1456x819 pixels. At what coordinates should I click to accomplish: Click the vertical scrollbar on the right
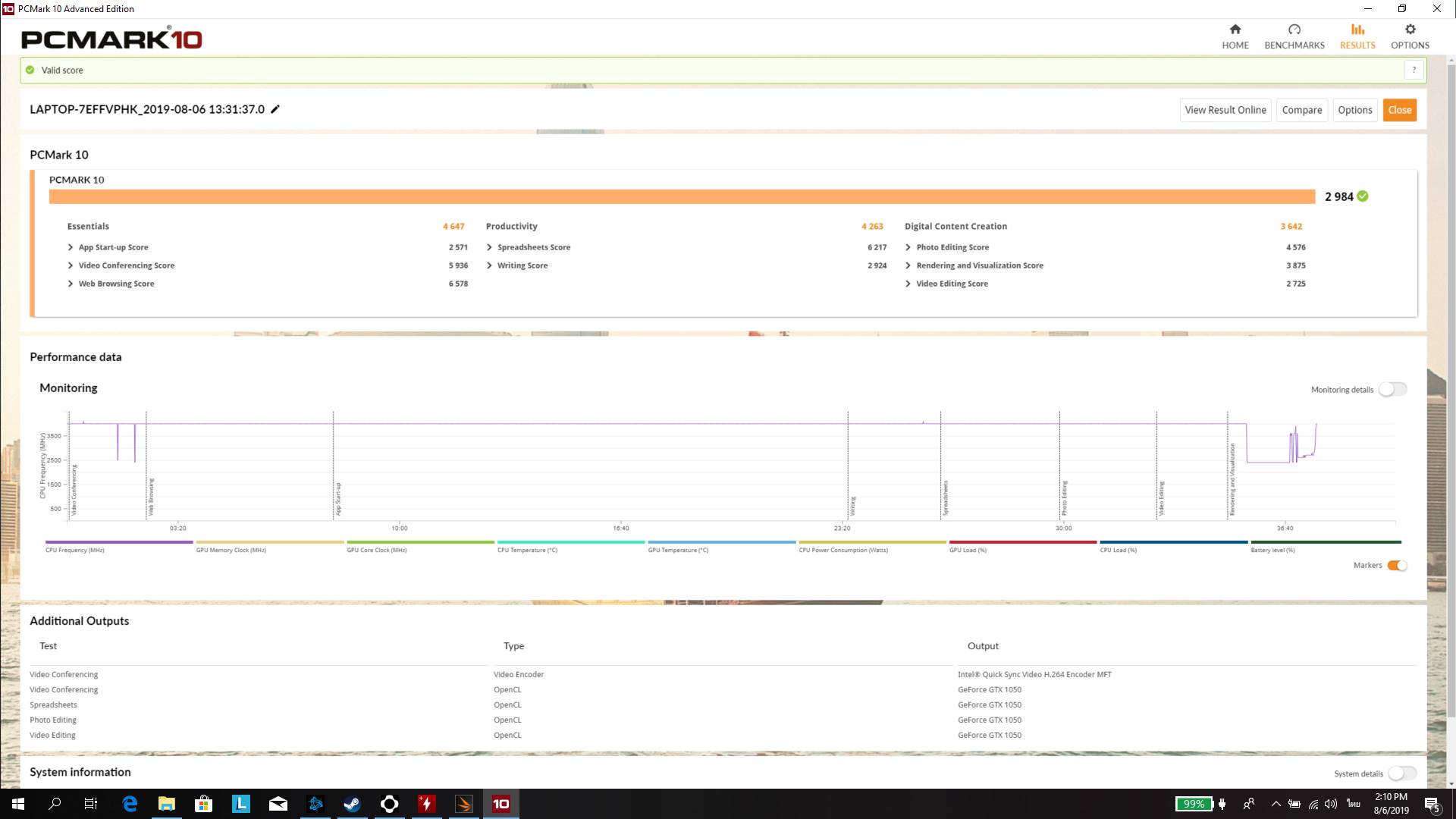[1451, 391]
